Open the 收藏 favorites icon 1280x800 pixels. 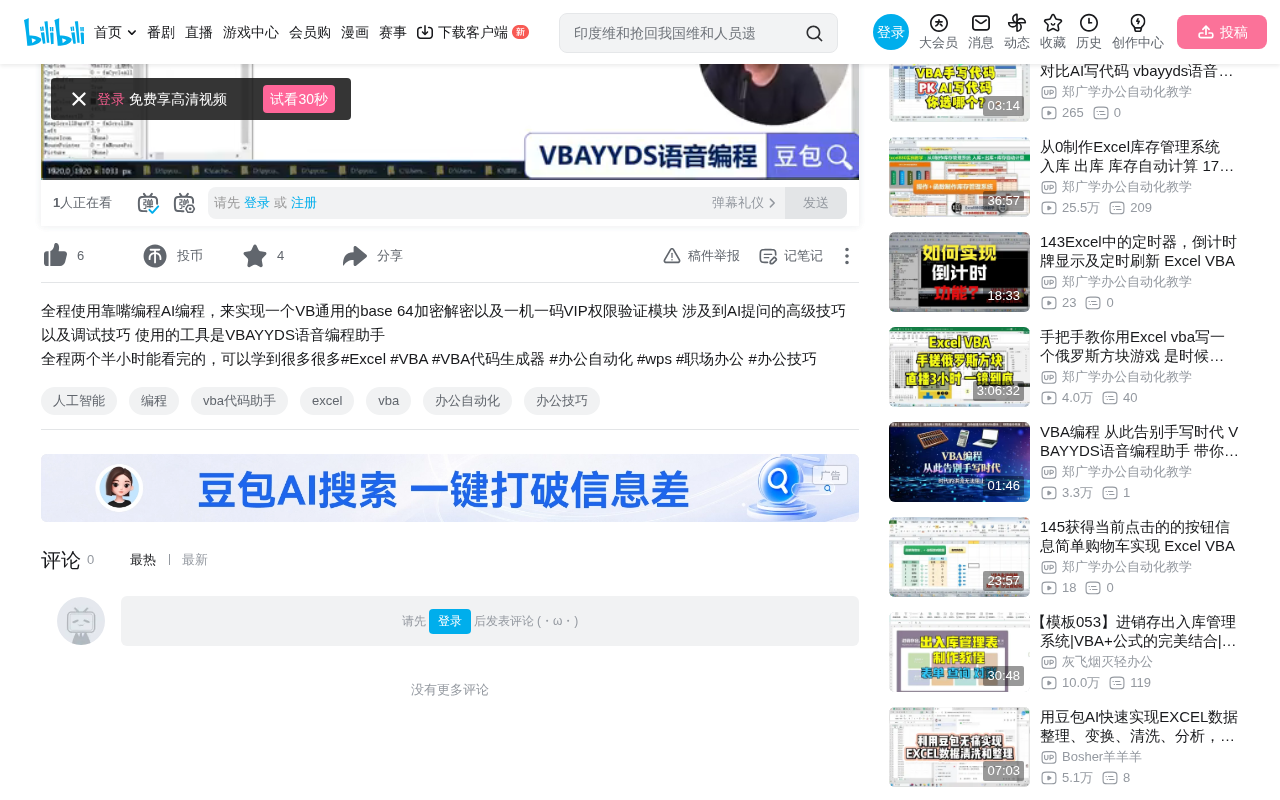pos(1053,23)
